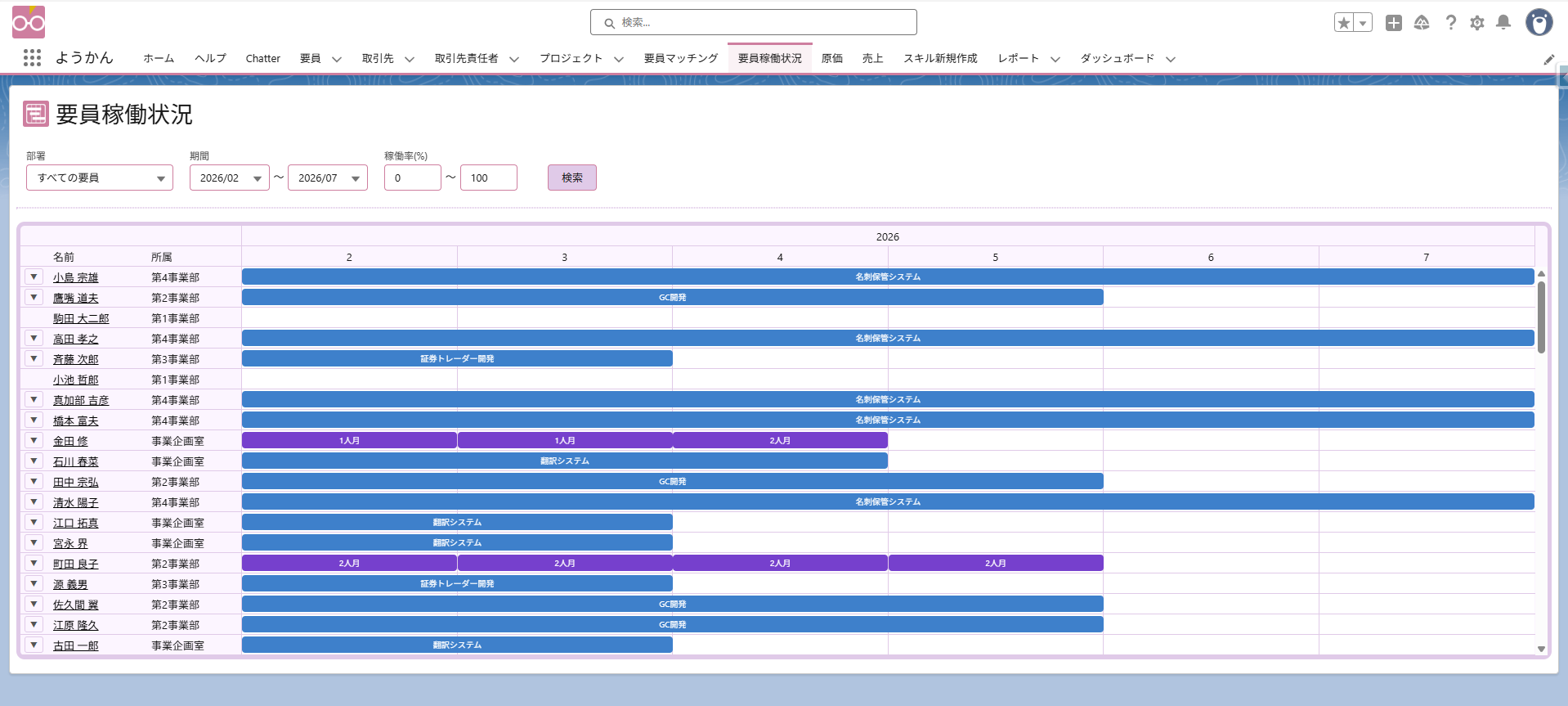Switch to the 要員マッチング tab
The image size is (1568, 706).
(x=680, y=58)
